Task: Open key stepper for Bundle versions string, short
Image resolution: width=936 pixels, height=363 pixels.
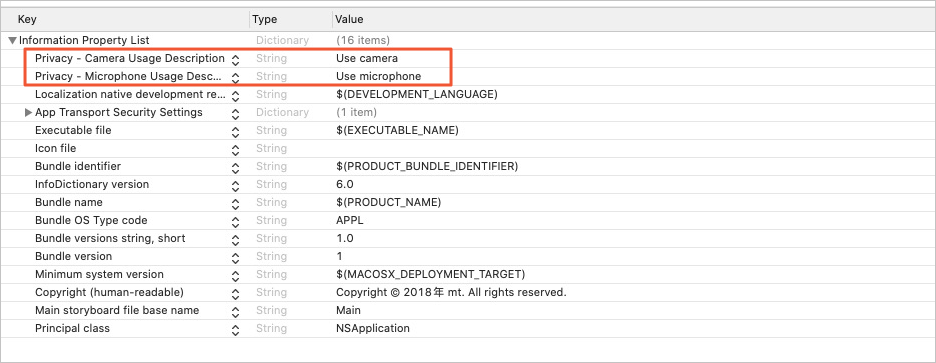Action: [x=236, y=239]
